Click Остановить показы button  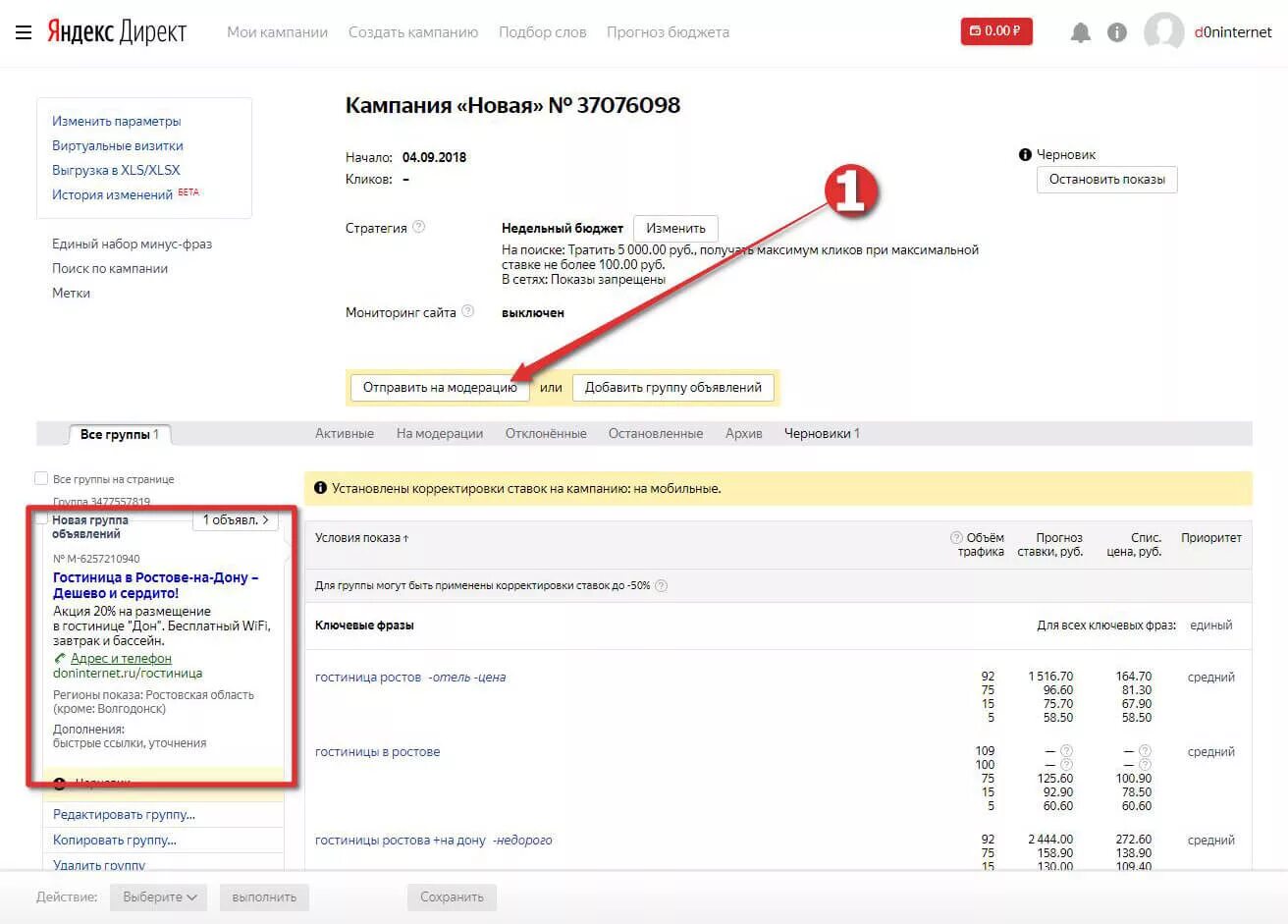click(x=1106, y=179)
